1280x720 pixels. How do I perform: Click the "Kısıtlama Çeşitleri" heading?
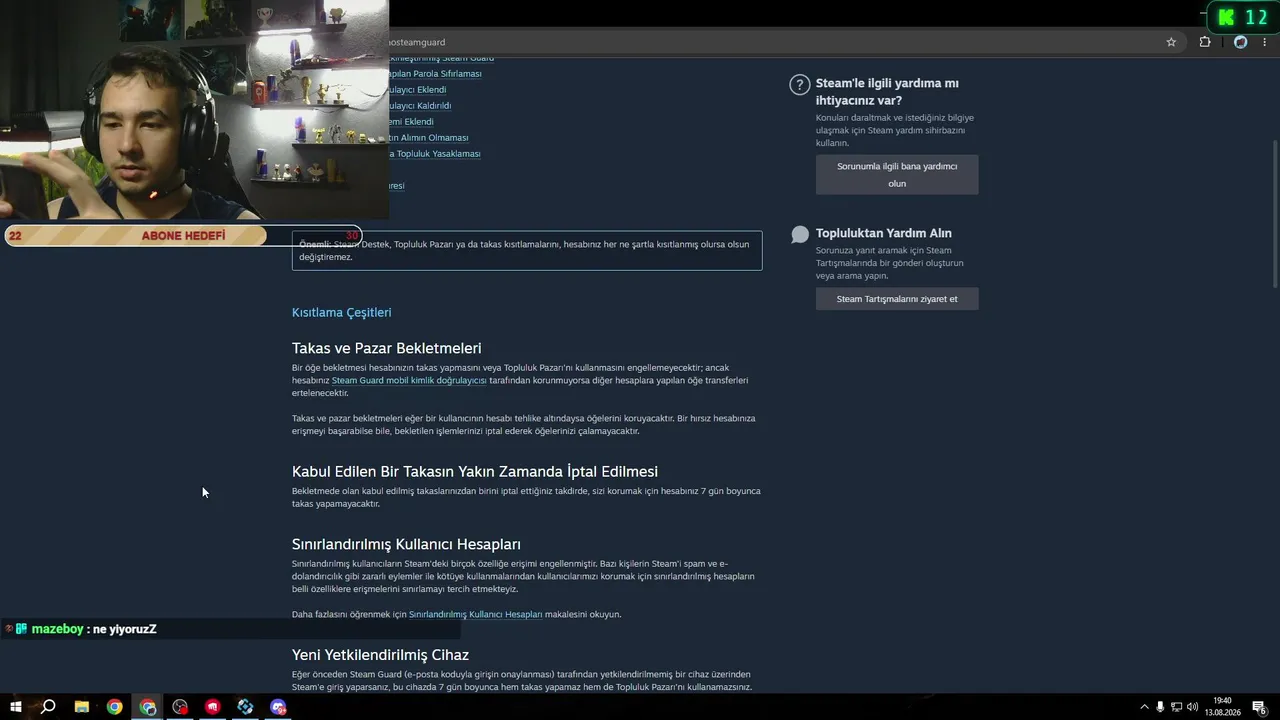point(341,313)
